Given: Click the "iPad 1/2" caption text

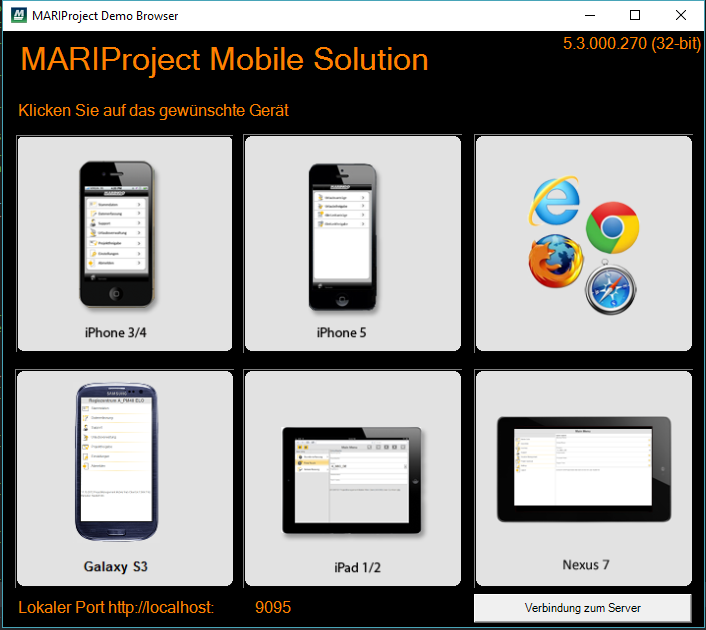Looking at the screenshot, I should [x=357, y=568].
